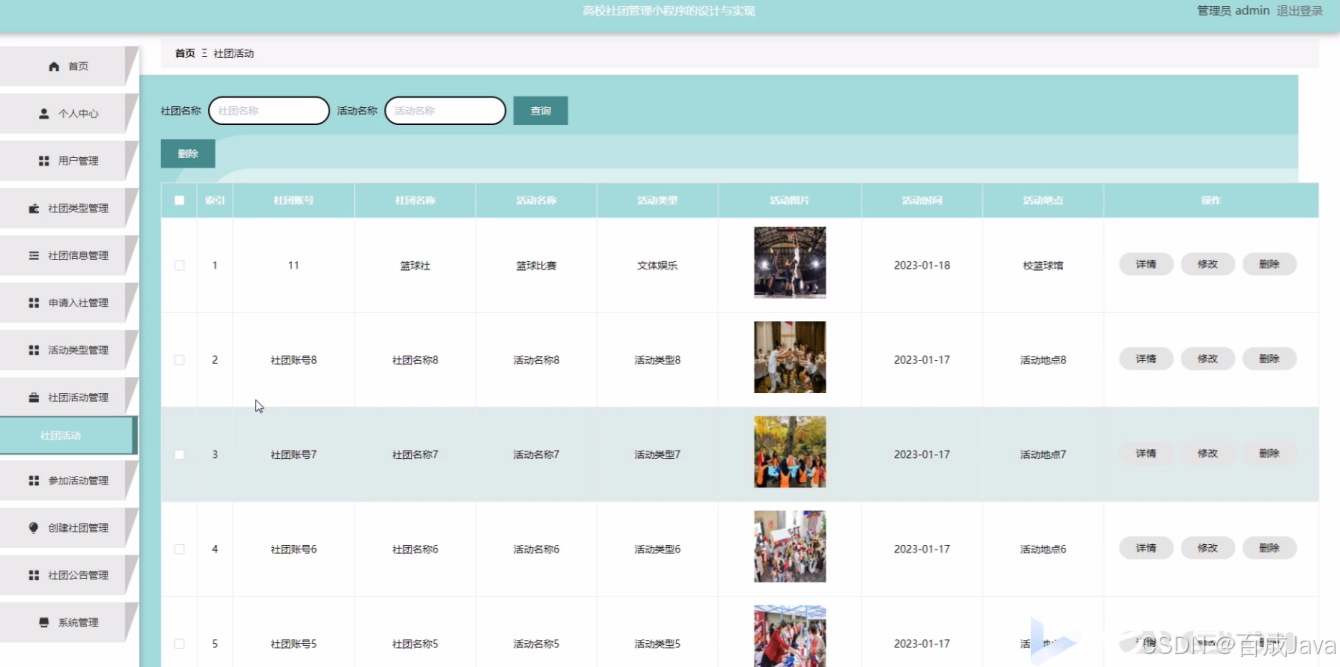Click 修改 for the 篮球社 row

[1207, 264]
